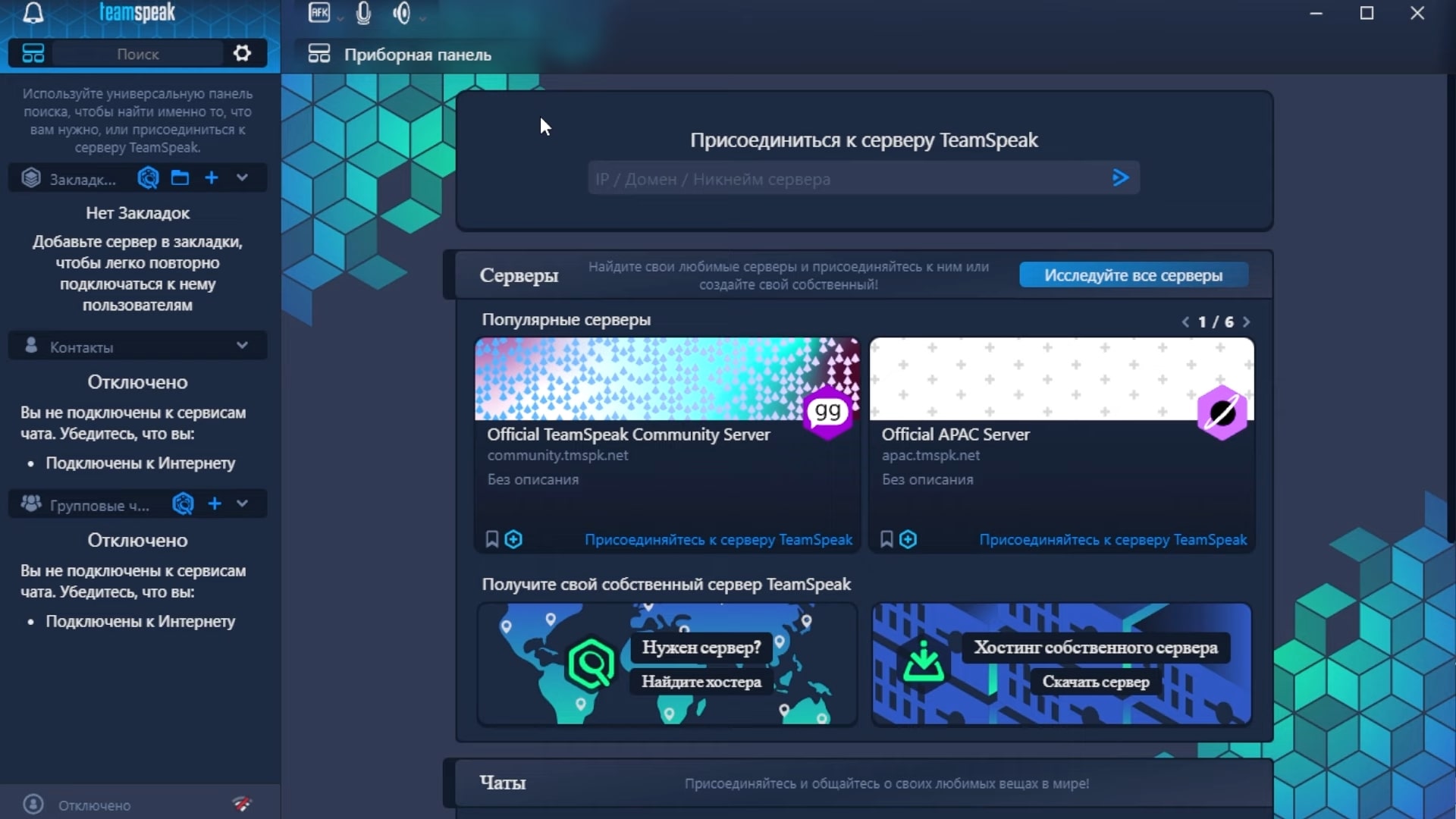Join the Community Server via link
The image size is (1456, 819).
[x=718, y=540]
